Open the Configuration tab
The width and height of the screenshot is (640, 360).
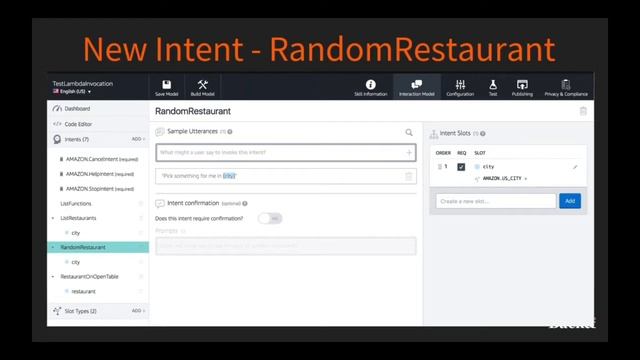coord(460,88)
